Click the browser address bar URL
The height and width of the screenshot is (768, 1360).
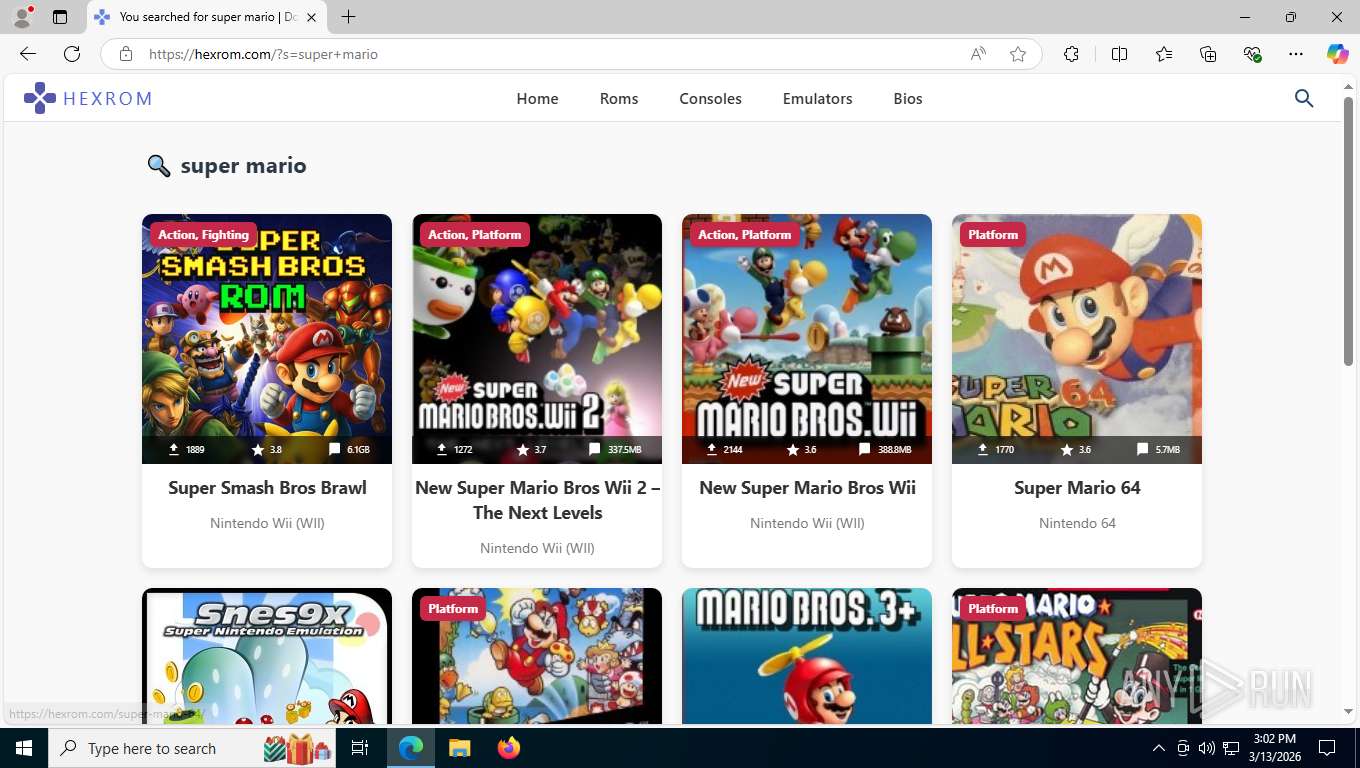click(x=263, y=54)
